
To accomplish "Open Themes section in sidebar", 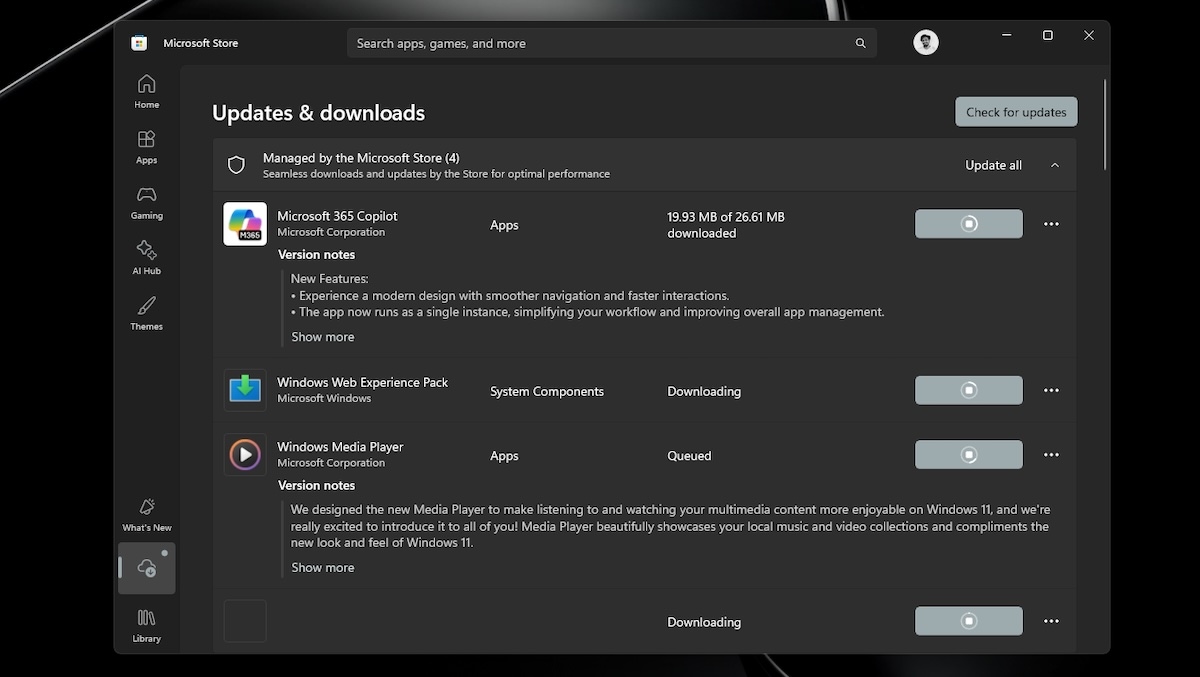I will point(146,313).
